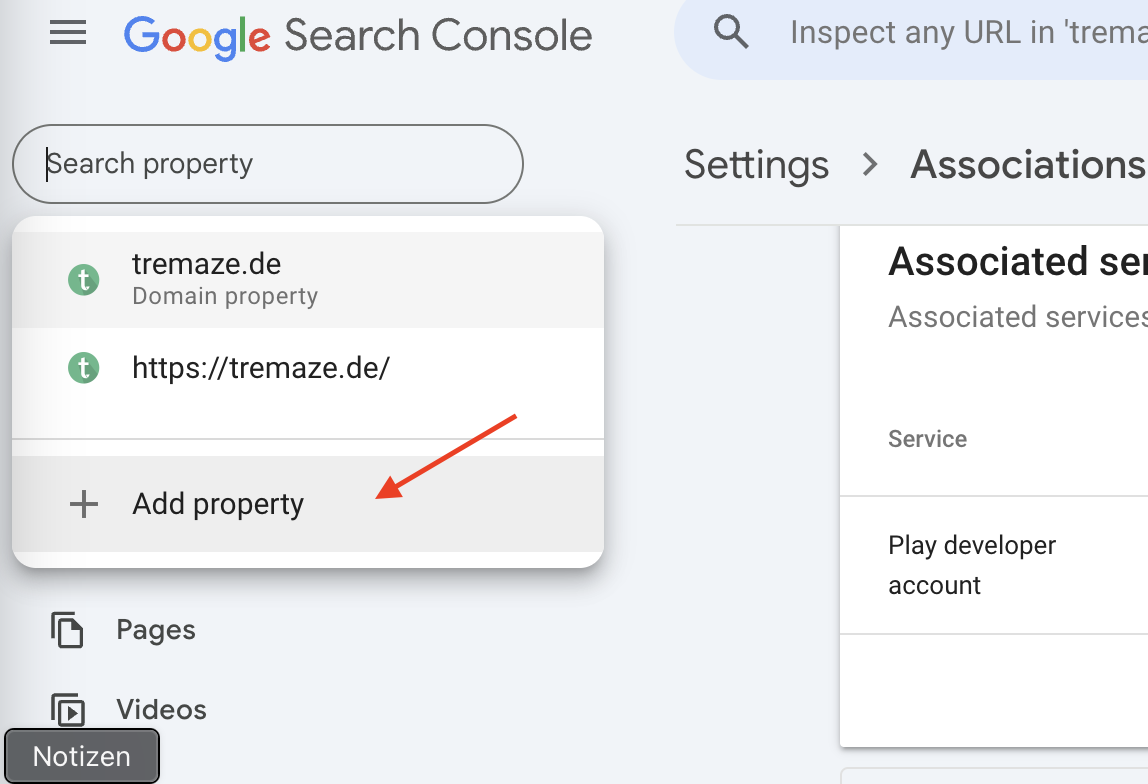The height and width of the screenshot is (784, 1148).
Task: Choose Add property from the dropdown
Action: [218, 504]
